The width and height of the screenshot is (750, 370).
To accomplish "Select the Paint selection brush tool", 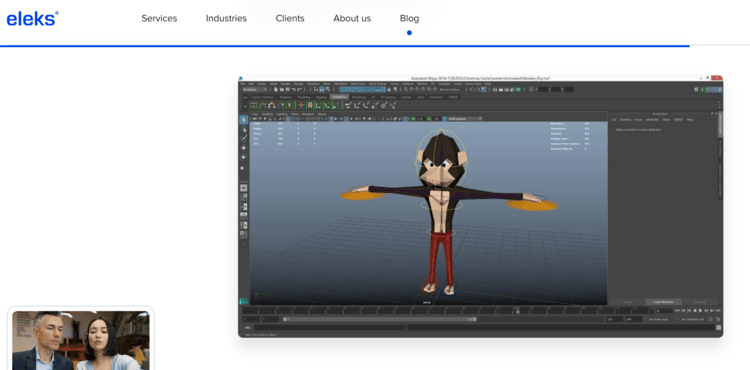I will 244,139.
